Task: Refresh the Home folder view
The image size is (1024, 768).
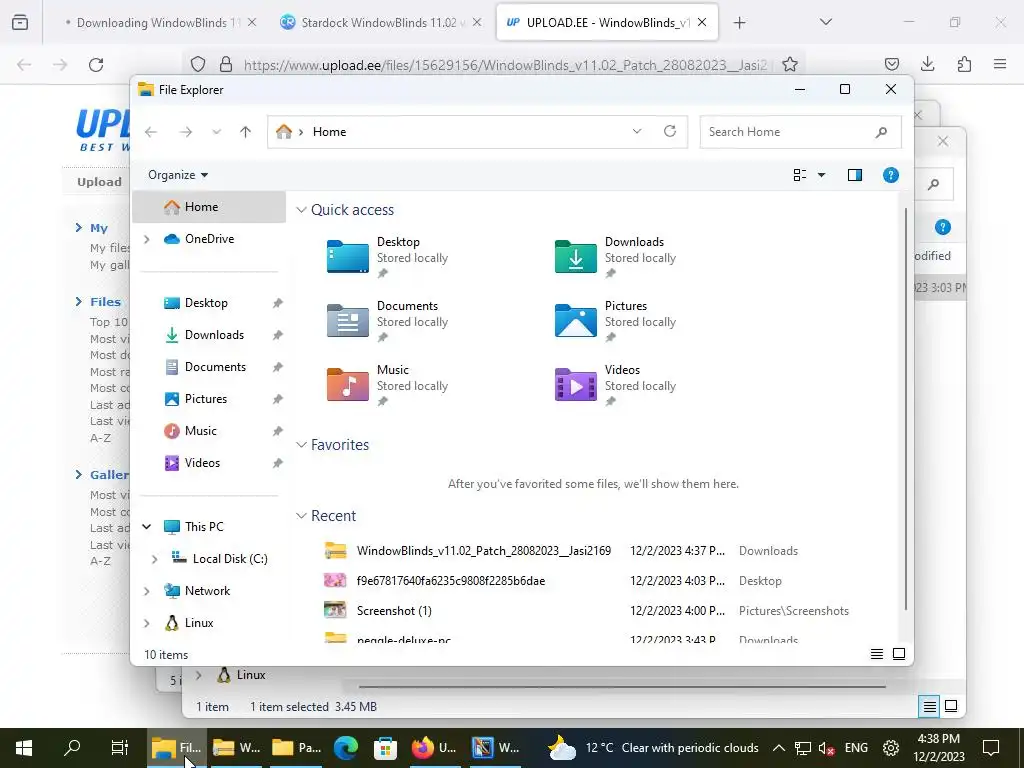Action: point(670,131)
